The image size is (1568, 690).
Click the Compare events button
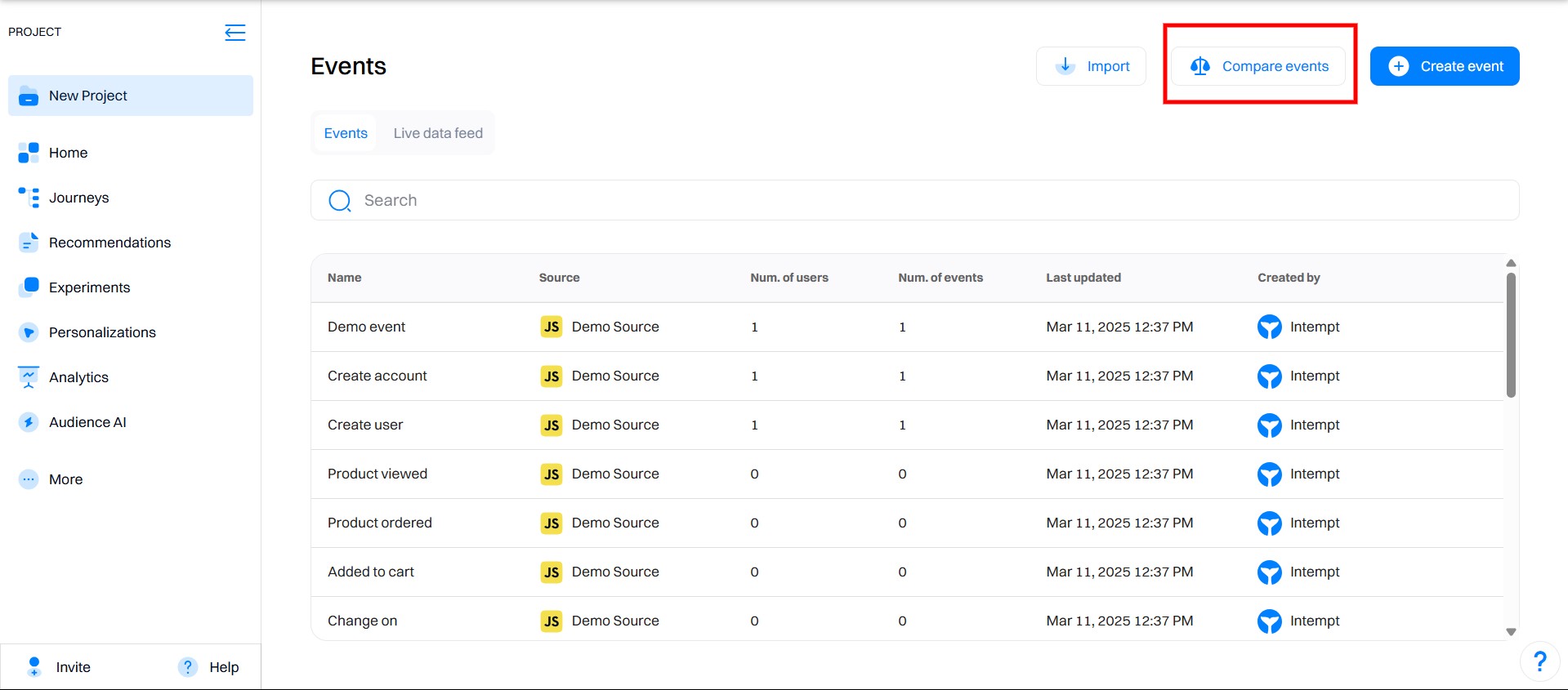point(1258,66)
